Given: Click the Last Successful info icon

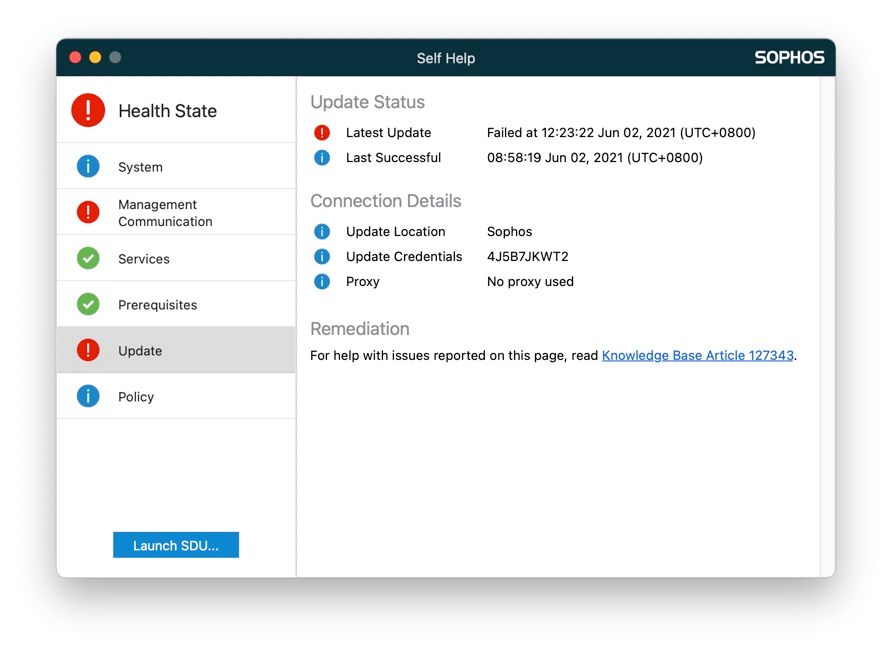Looking at the screenshot, I should click(x=321, y=157).
